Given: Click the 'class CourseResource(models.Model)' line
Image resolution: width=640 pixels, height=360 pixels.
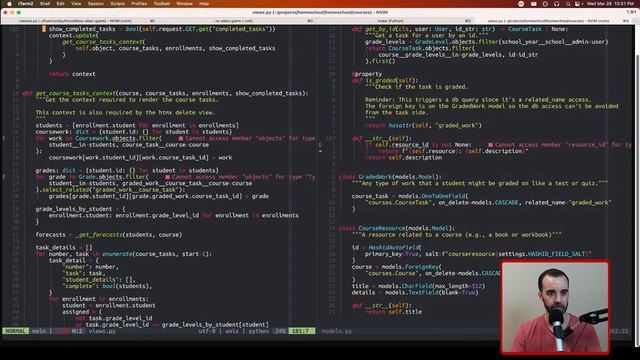Looking at the screenshot, I should pos(397,228).
